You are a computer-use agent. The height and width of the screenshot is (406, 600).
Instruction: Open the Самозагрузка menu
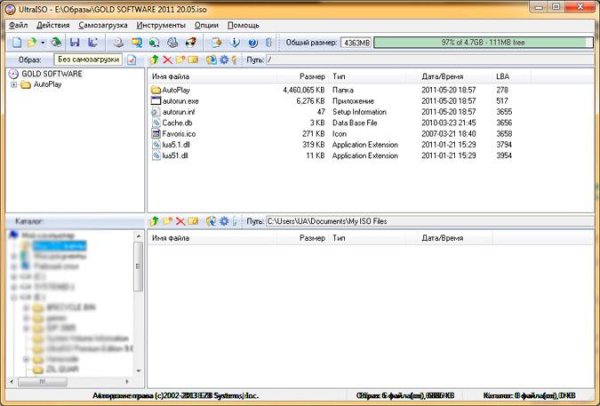tap(103, 25)
